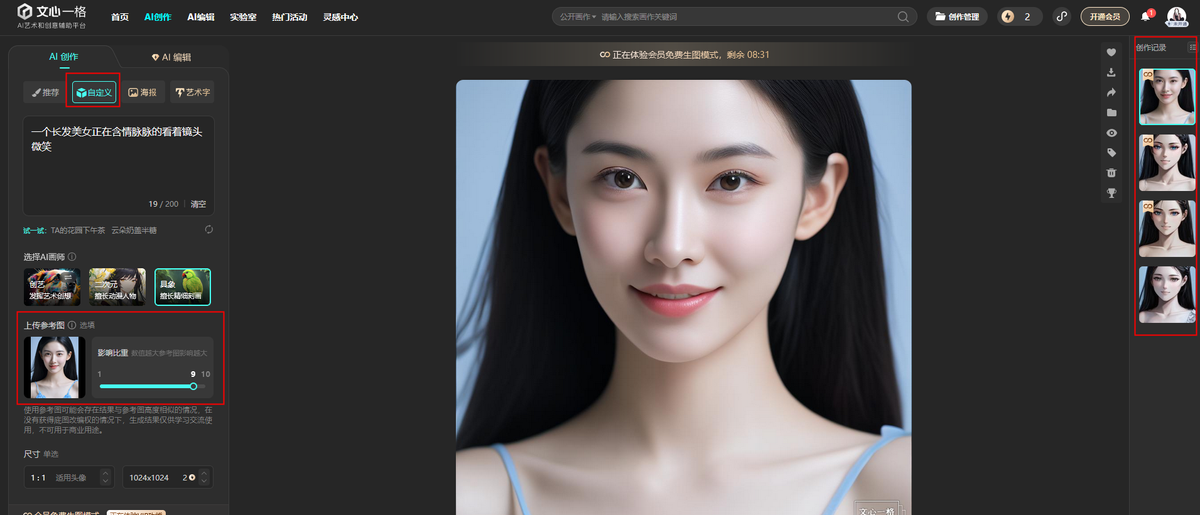The width and height of the screenshot is (1200, 515).
Task: Open 创作管理 button
Action: pyautogui.click(x=957, y=16)
